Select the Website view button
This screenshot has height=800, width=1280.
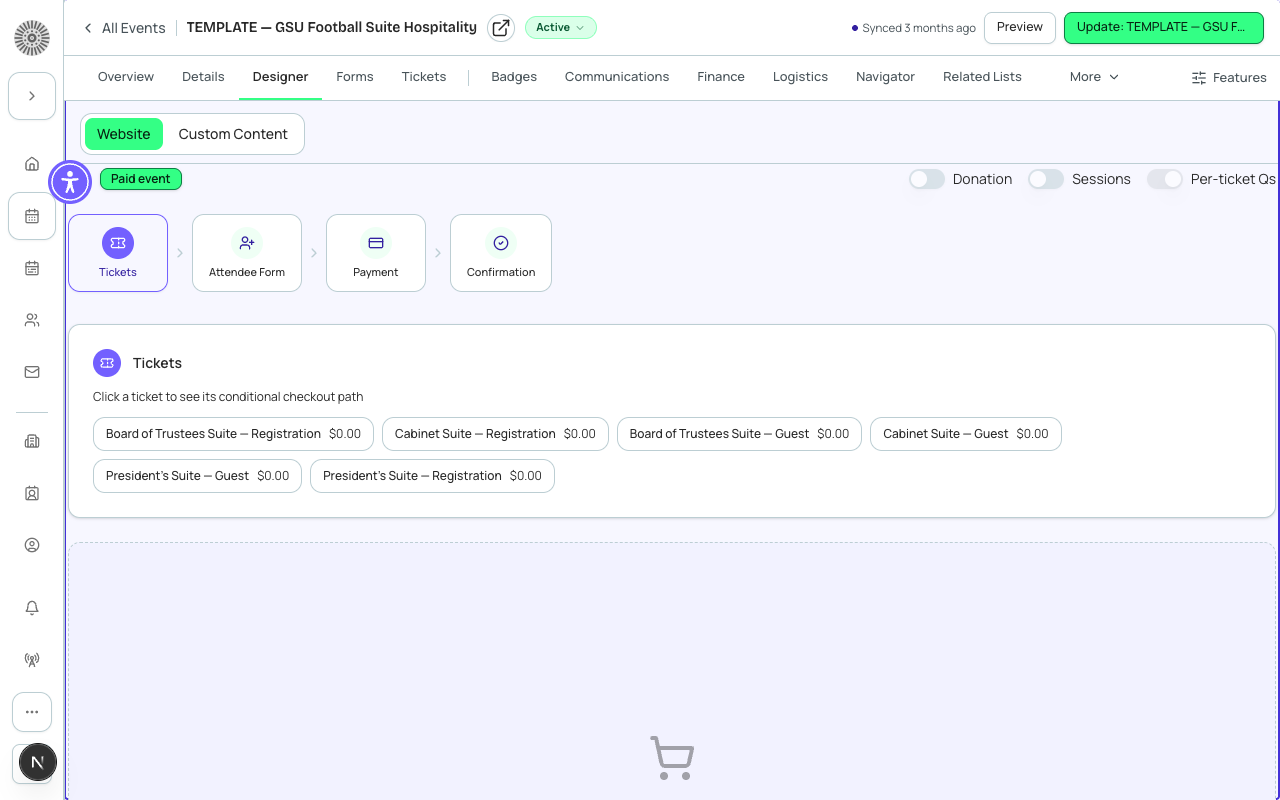click(x=124, y=134)
